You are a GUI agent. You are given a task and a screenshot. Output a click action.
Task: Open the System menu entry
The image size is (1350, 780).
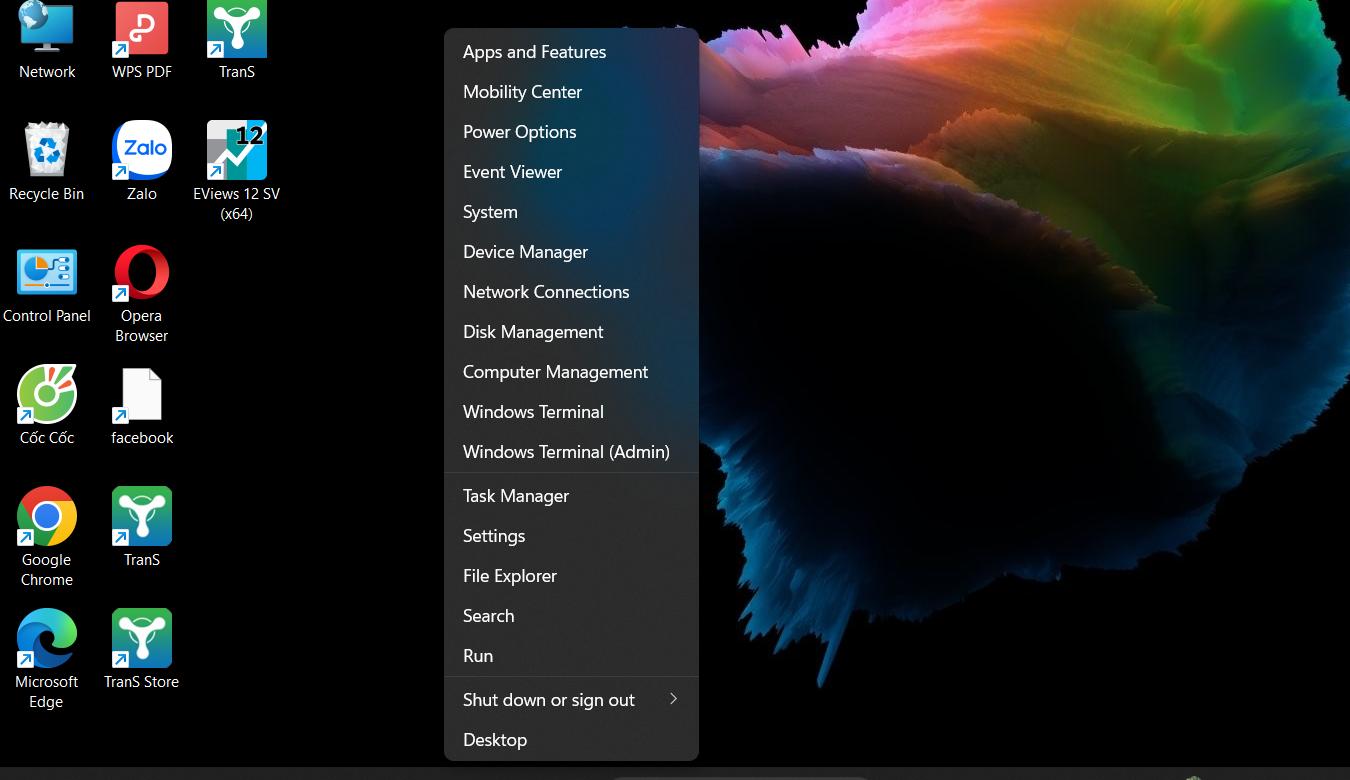pos(571,212)
